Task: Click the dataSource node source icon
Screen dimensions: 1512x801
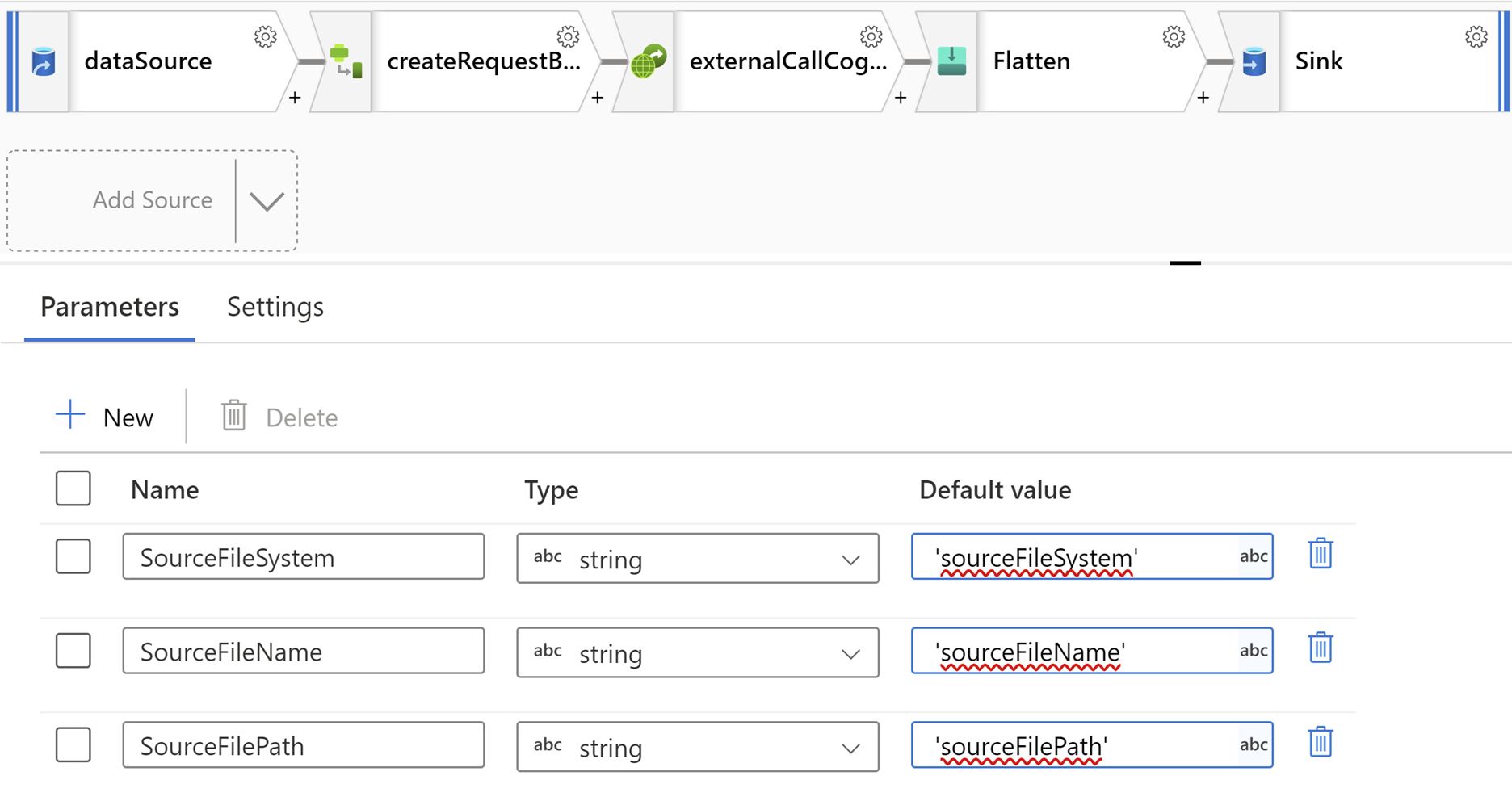Action: click(x=44, y=61)
